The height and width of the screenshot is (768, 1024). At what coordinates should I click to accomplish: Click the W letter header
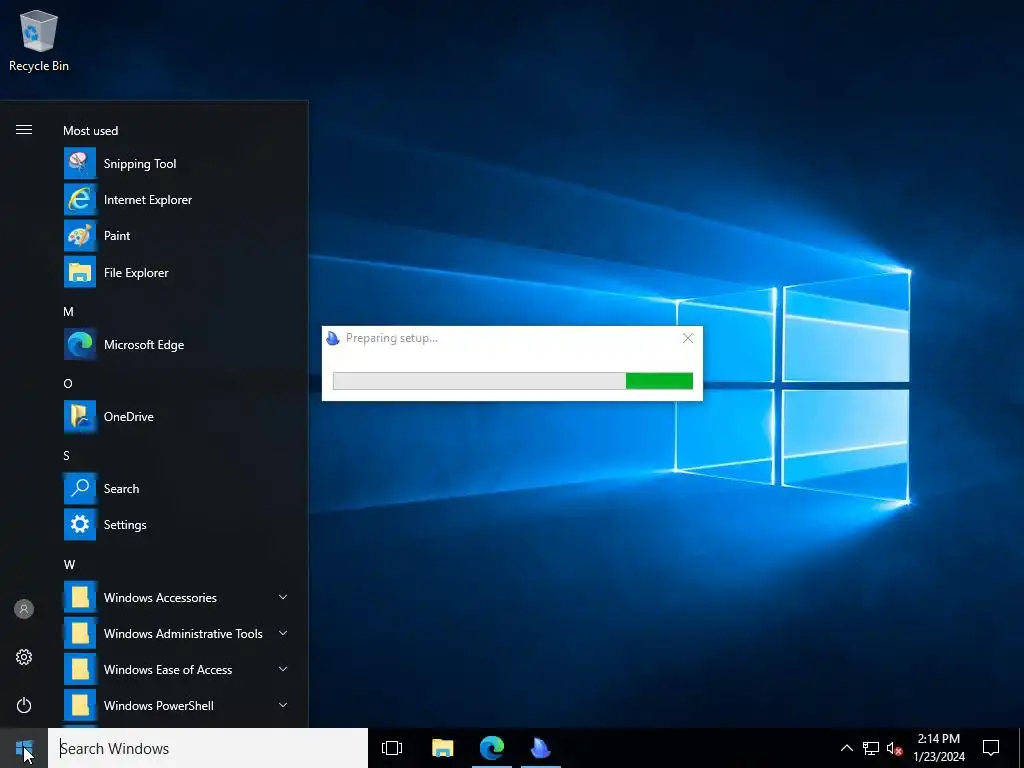(x=69, y=564)
